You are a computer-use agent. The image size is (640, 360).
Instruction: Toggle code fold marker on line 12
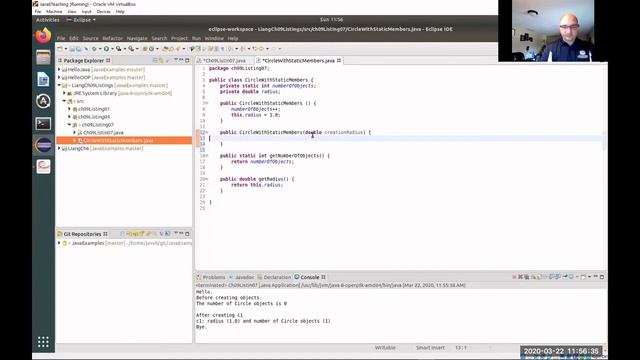click(207, 132)
